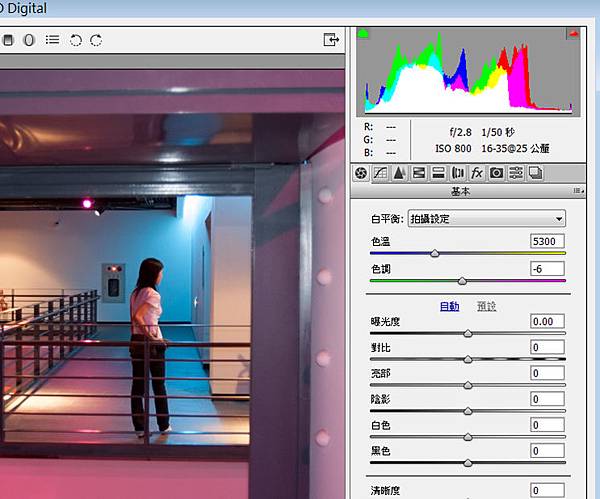Toggle shadow clipping warning in histogram

pos(363,34)
